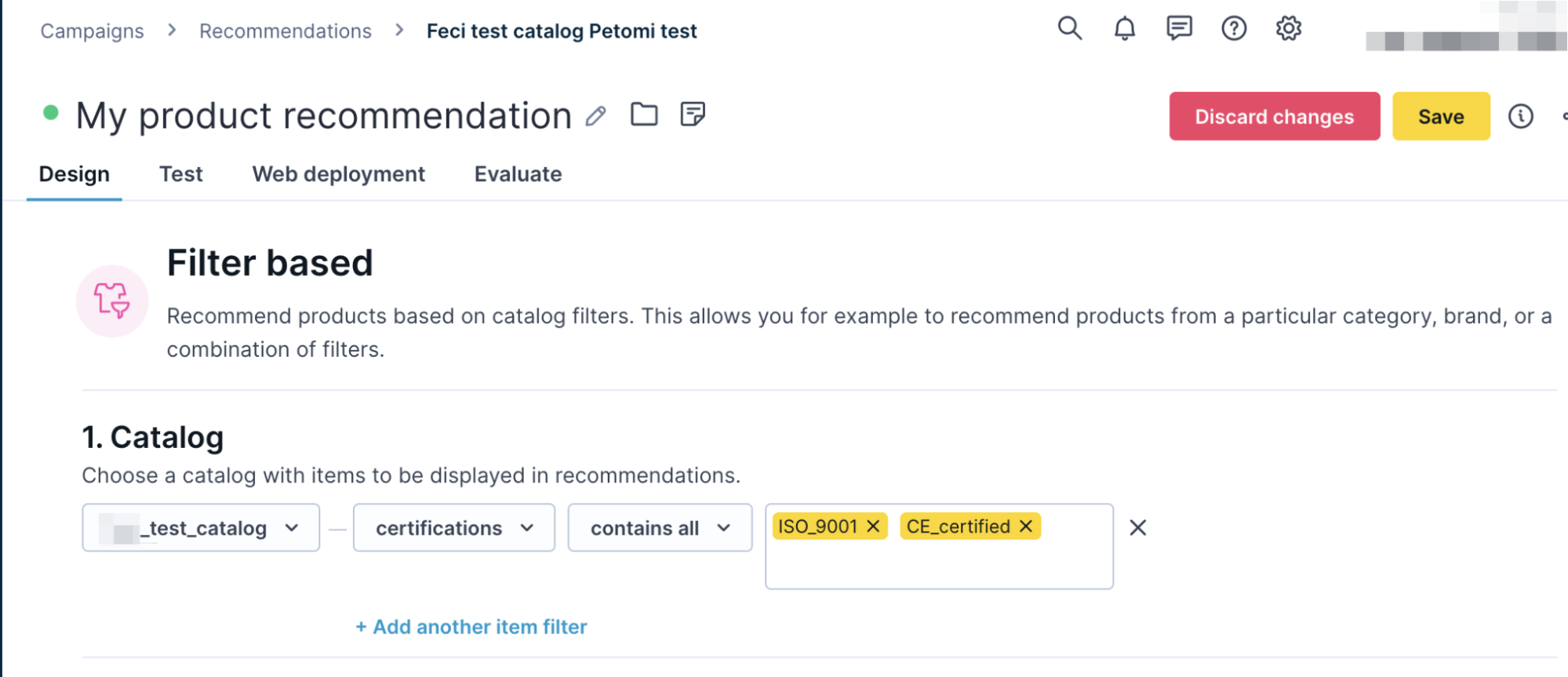This screenshot has width=1568, height=677.
Task: Move campaign using the folder icon
Action: tap(644, 115)
